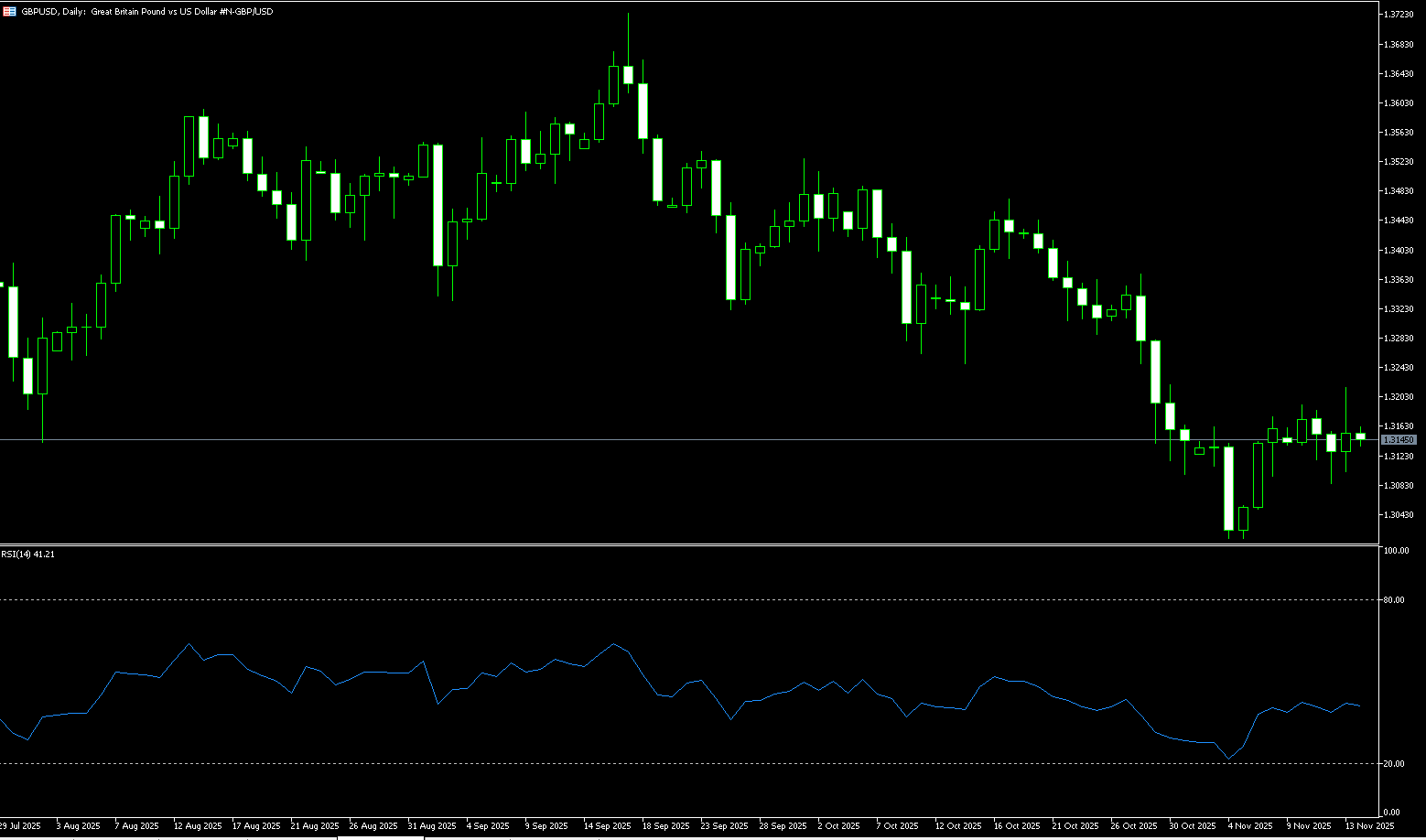Click the RSI(14) 41.21 indicator label
This screenshot has height=840, width=1426.
click(28, 555)
